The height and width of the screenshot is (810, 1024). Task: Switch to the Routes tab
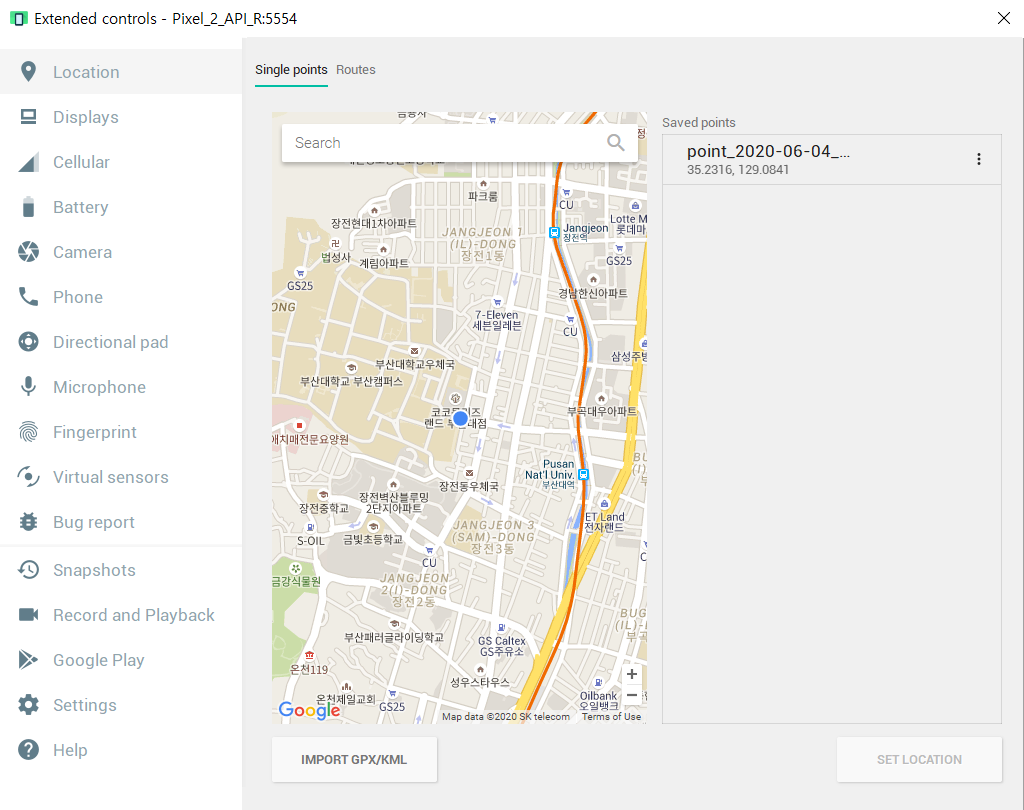coord(356,70)
